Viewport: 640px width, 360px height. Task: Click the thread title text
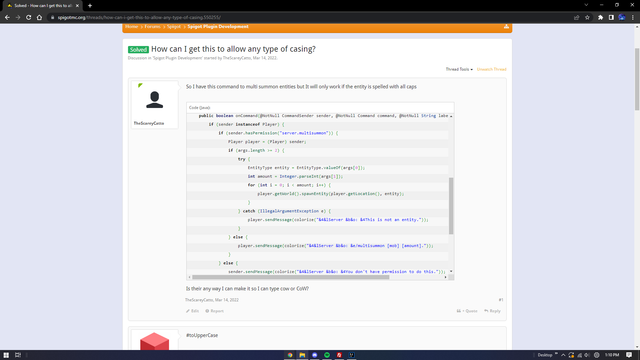[233, 49]
